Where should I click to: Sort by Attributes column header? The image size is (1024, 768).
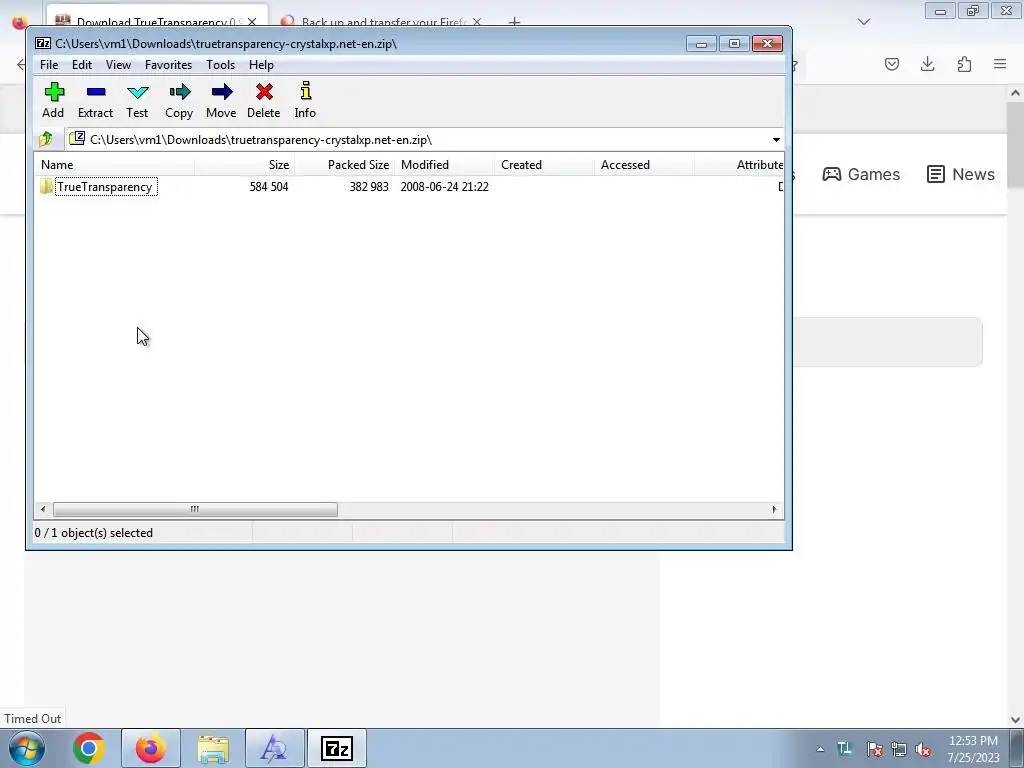[x=739, y=165]
